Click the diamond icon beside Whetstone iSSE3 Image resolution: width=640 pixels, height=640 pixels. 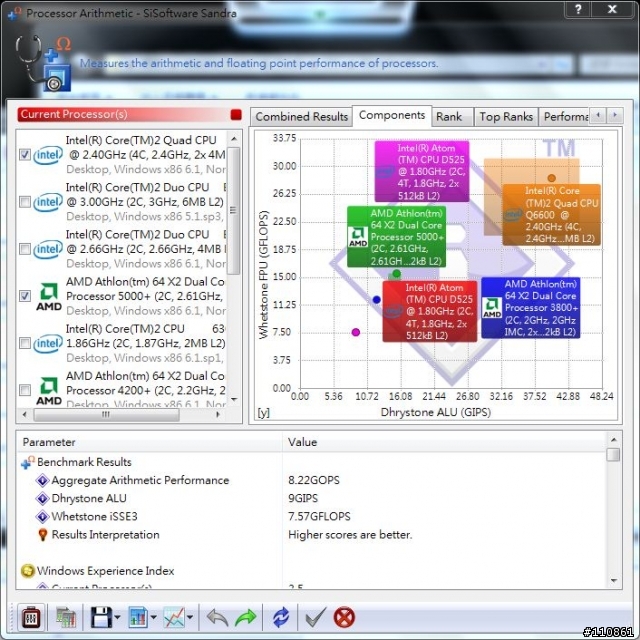point(42,516)
